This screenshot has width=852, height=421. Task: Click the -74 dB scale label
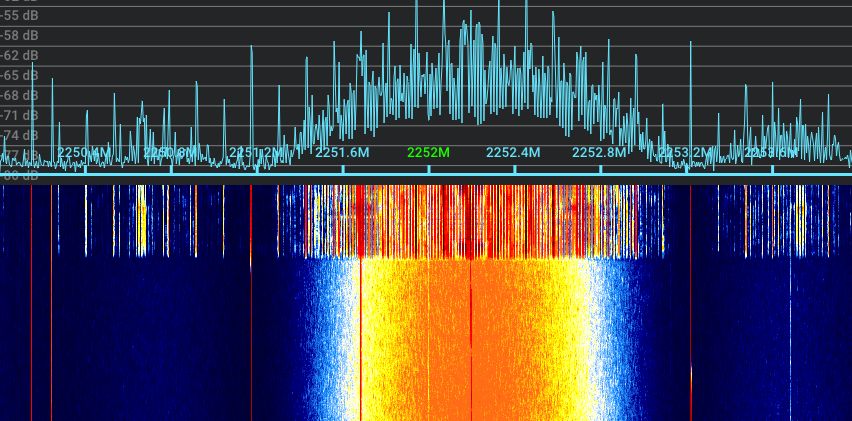pos(19,135)
